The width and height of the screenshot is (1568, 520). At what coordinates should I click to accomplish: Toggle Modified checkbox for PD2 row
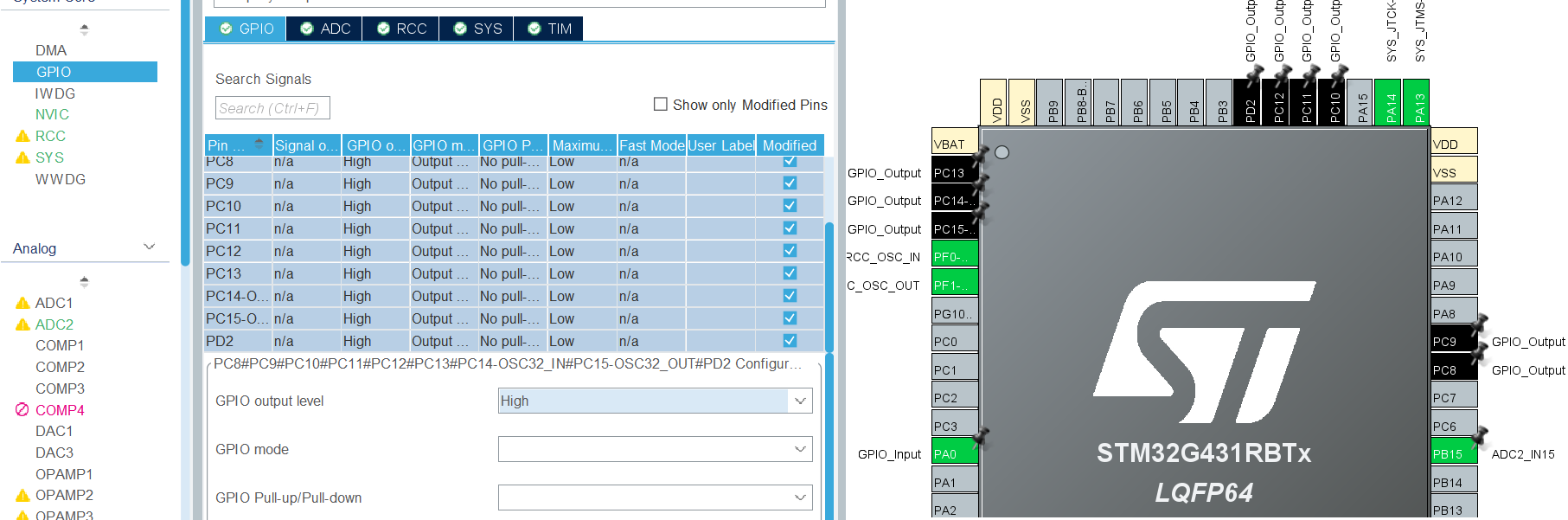tap(790, 340)
